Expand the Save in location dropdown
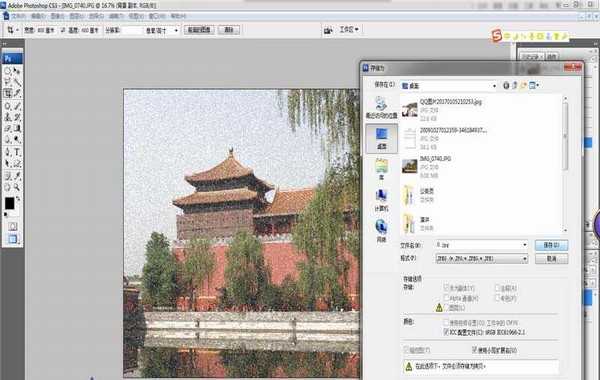The image size is (600, 380). pos(494,86)
